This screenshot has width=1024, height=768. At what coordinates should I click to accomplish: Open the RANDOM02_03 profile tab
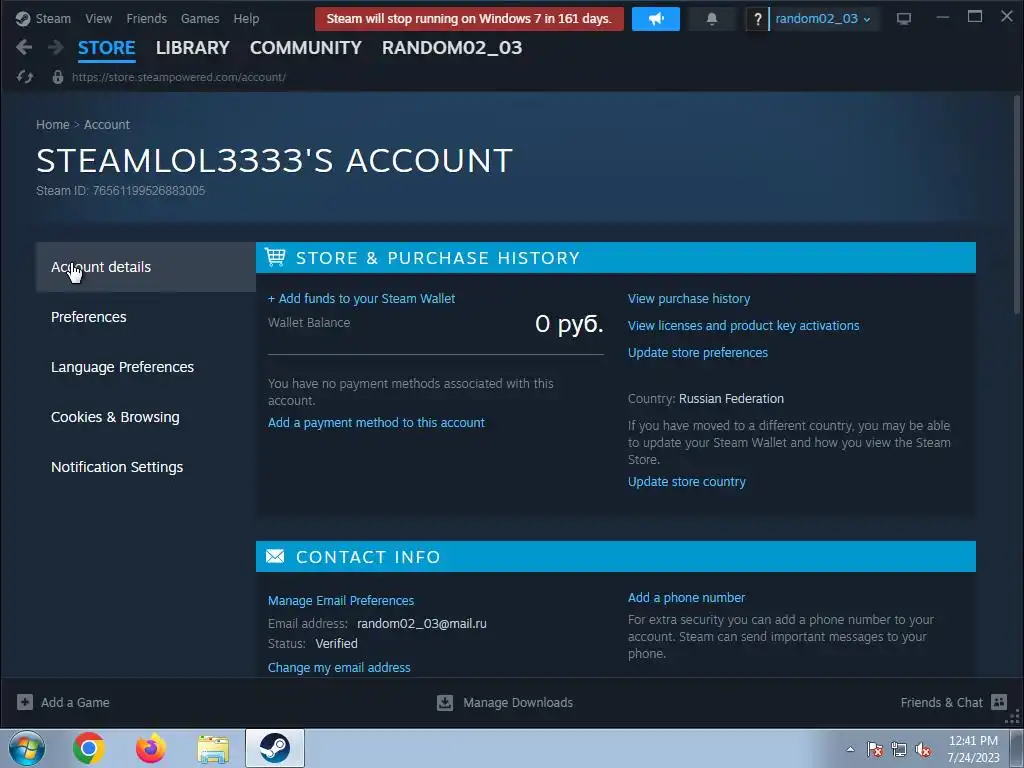point(452,48)
